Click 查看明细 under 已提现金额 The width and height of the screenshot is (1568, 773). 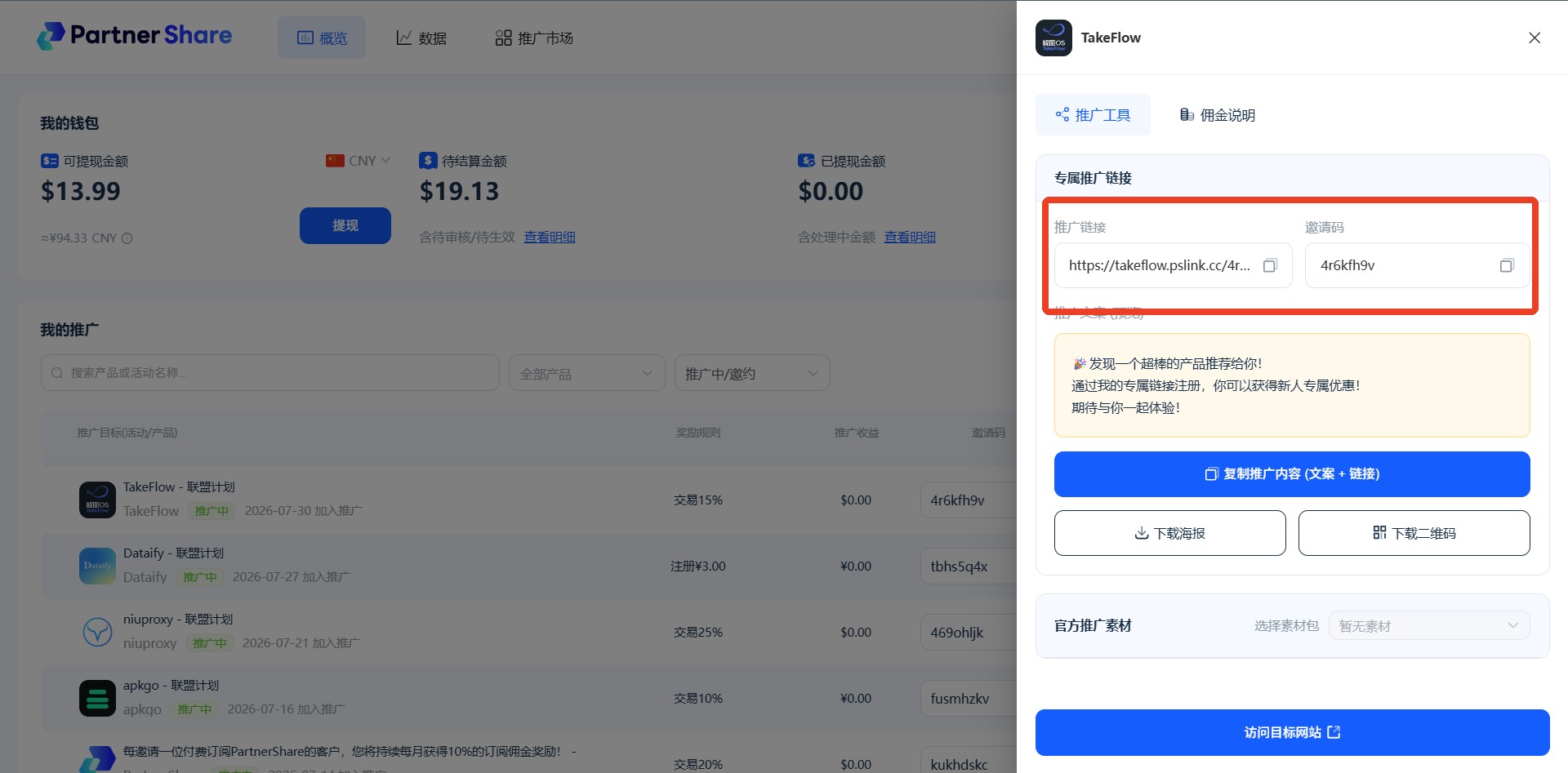click(910, 238)
